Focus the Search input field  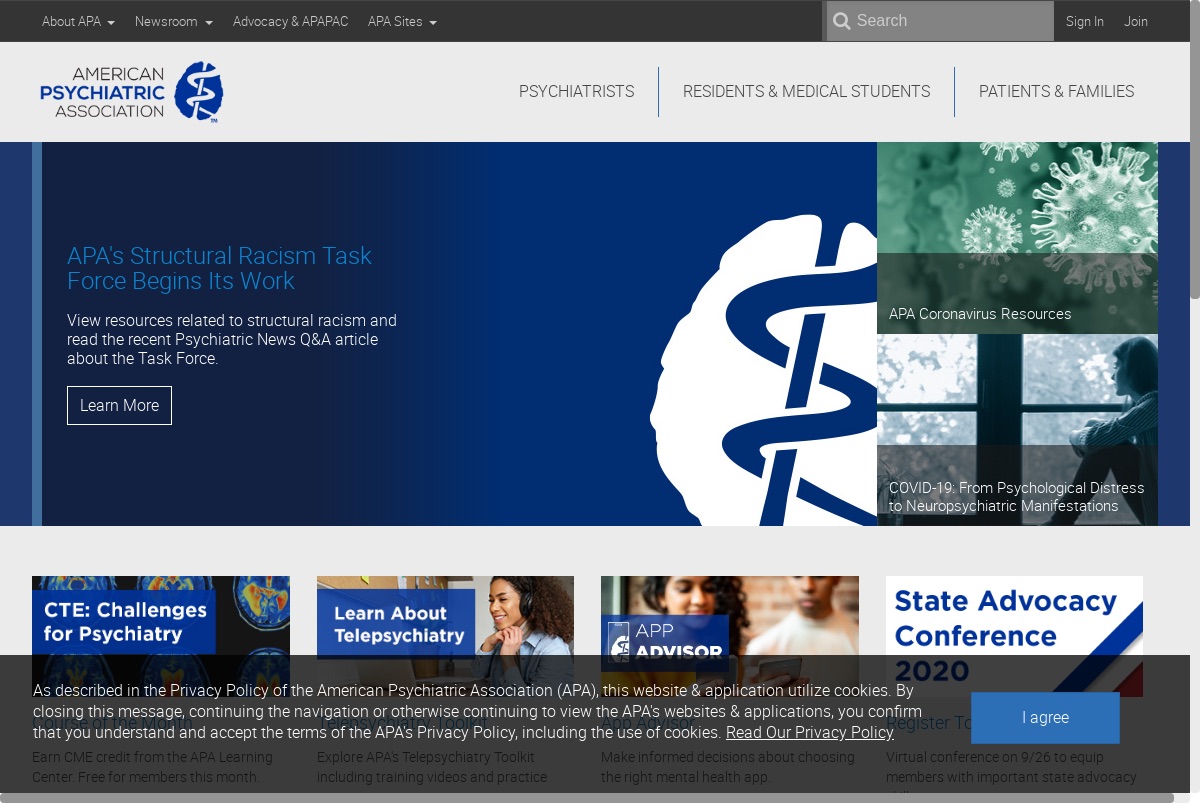940,21
